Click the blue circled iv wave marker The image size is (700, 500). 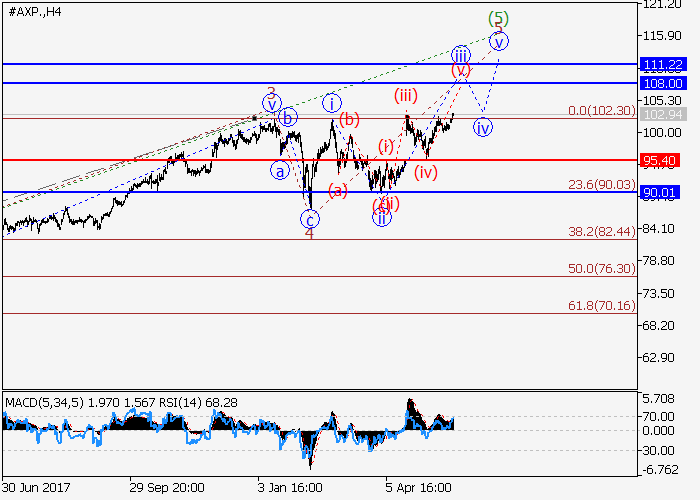click(x=483, y=128)
